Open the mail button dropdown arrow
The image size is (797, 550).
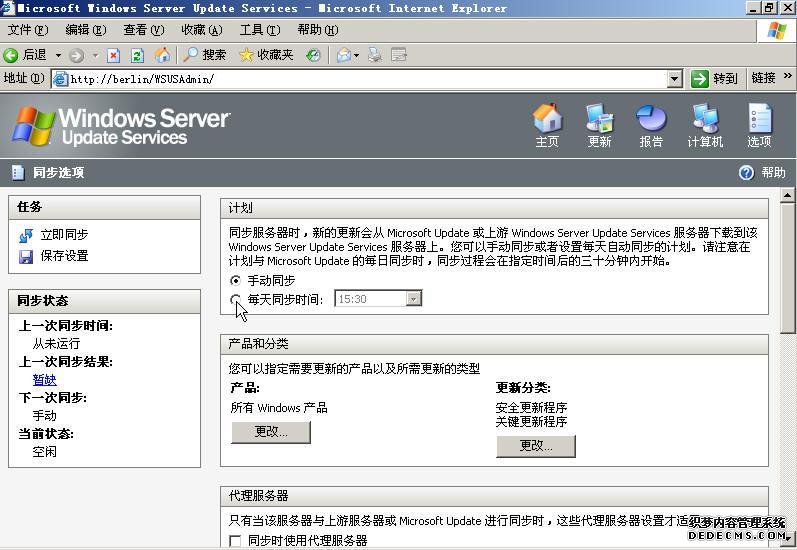click(356, 55)
